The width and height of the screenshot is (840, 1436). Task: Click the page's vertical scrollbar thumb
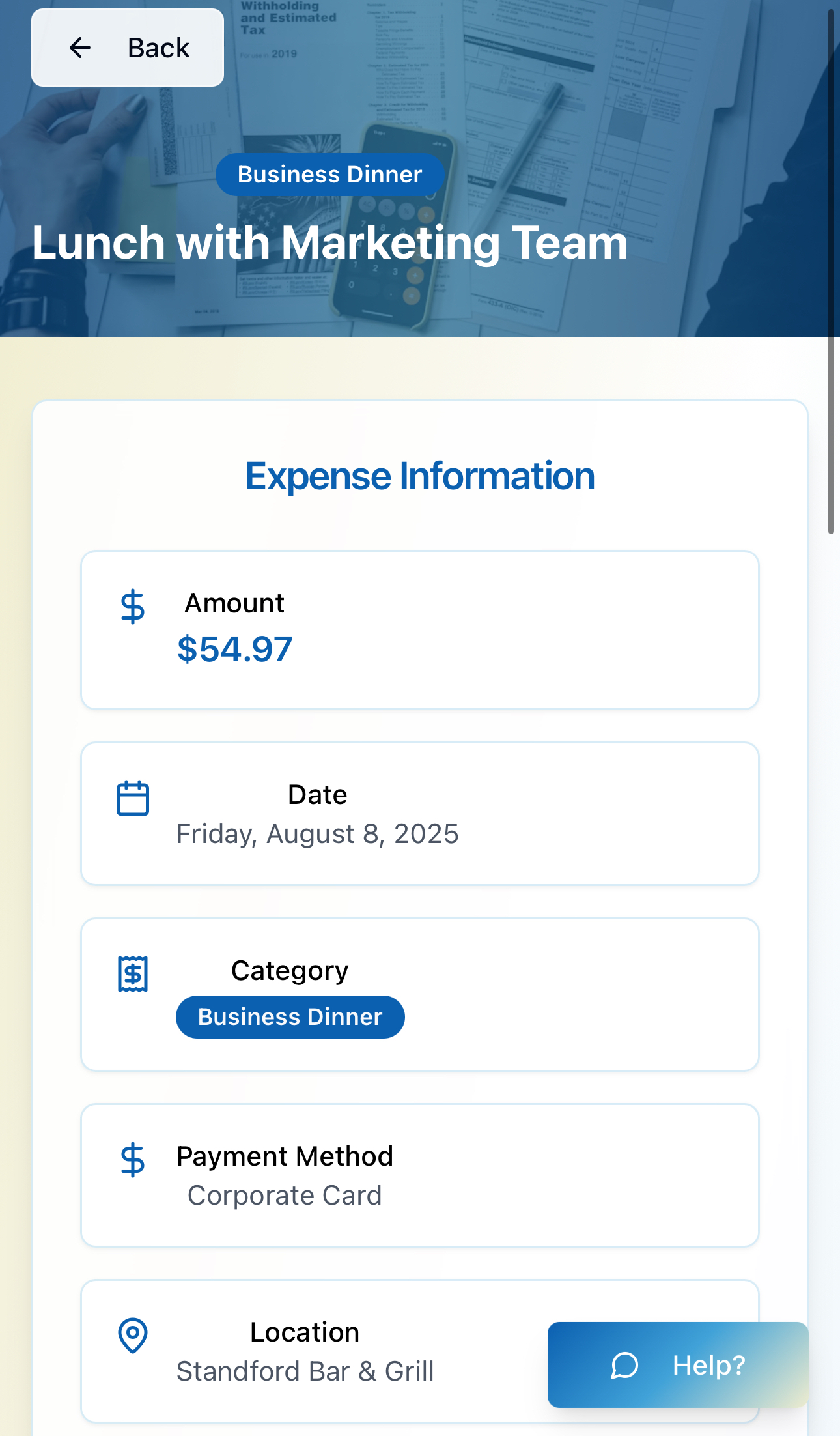coord(832,274)
